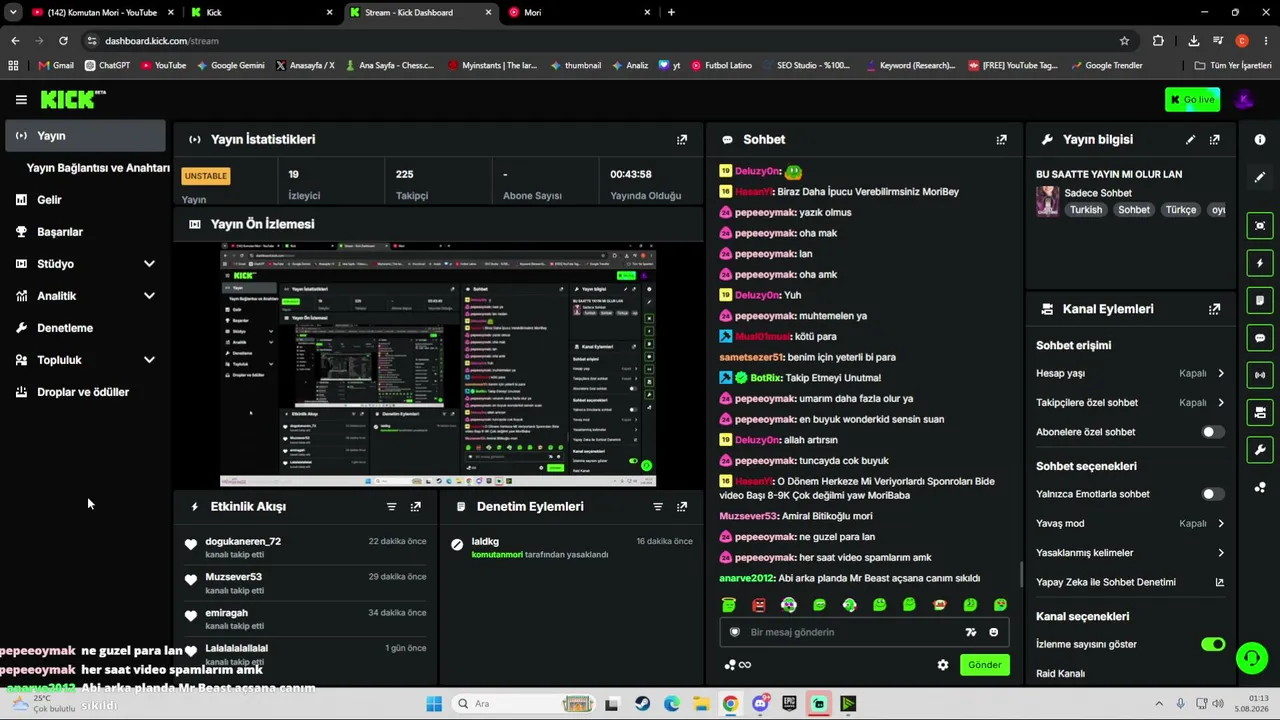Screen dimensions: 1280x720
Task: Open the profile avatar in Kick header
Action: [x=1244, y=99]
